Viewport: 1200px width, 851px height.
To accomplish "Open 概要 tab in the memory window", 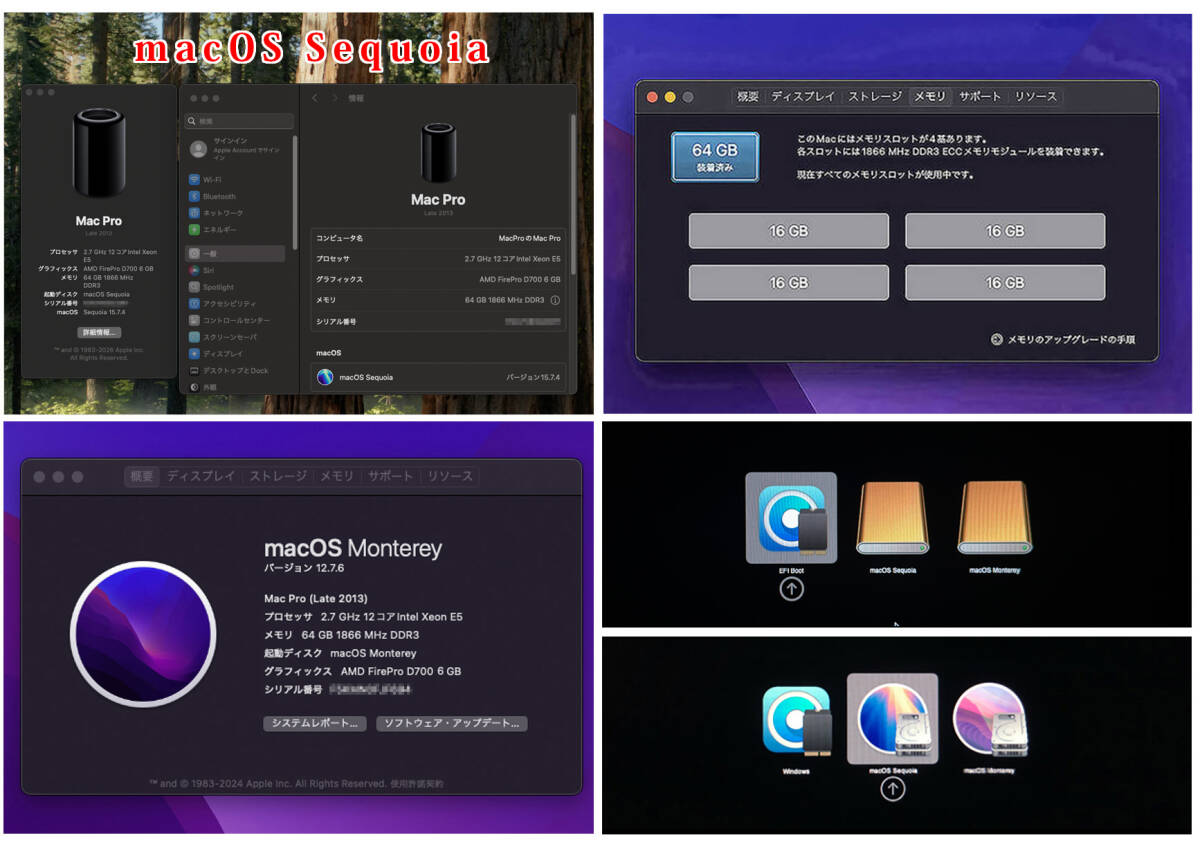I will pos(748,96).
